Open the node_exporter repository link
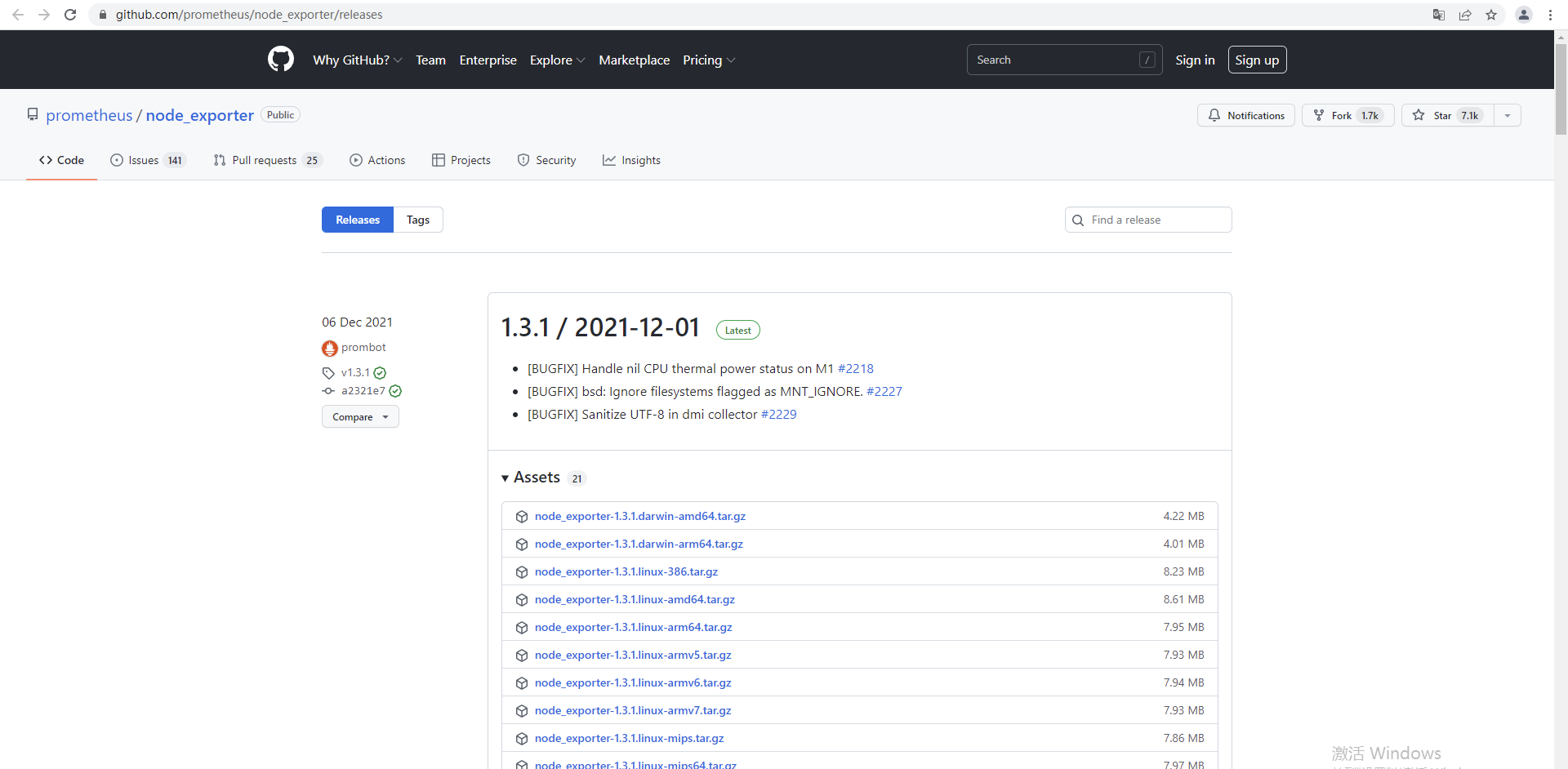The width and height of the screenshot is (1568, 769). pos(199,115)
